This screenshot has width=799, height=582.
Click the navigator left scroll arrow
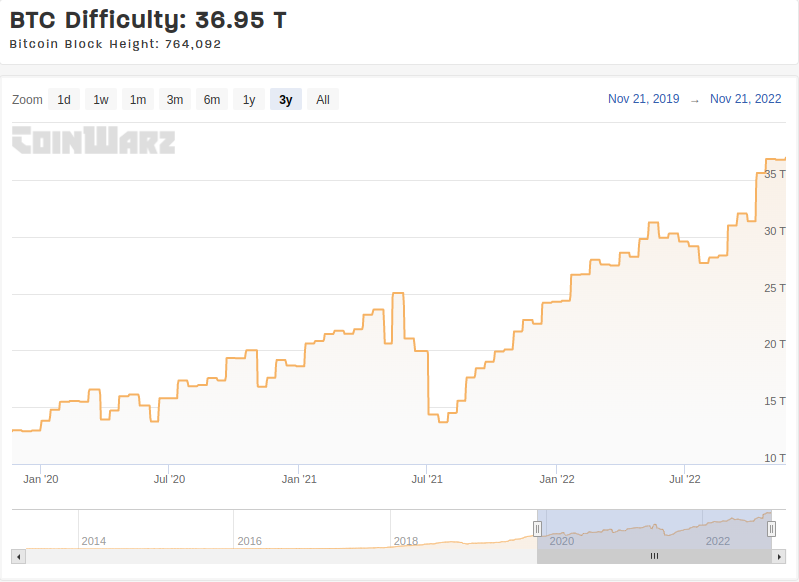pyautogui.click(x=18, y=557)
